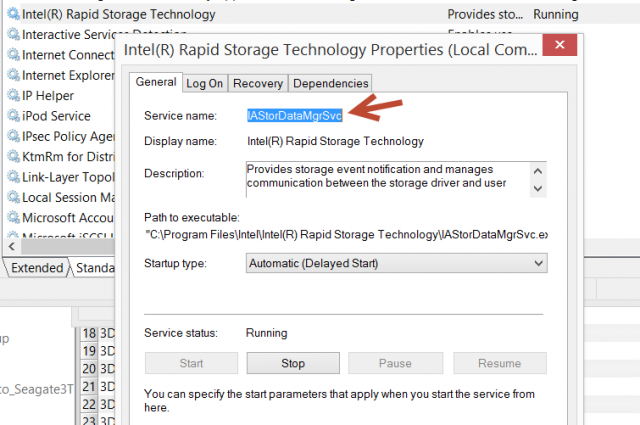Click gear icon for Link-Layer Topology service
Screen dimensions: 640x425
(x=13, y=177)
